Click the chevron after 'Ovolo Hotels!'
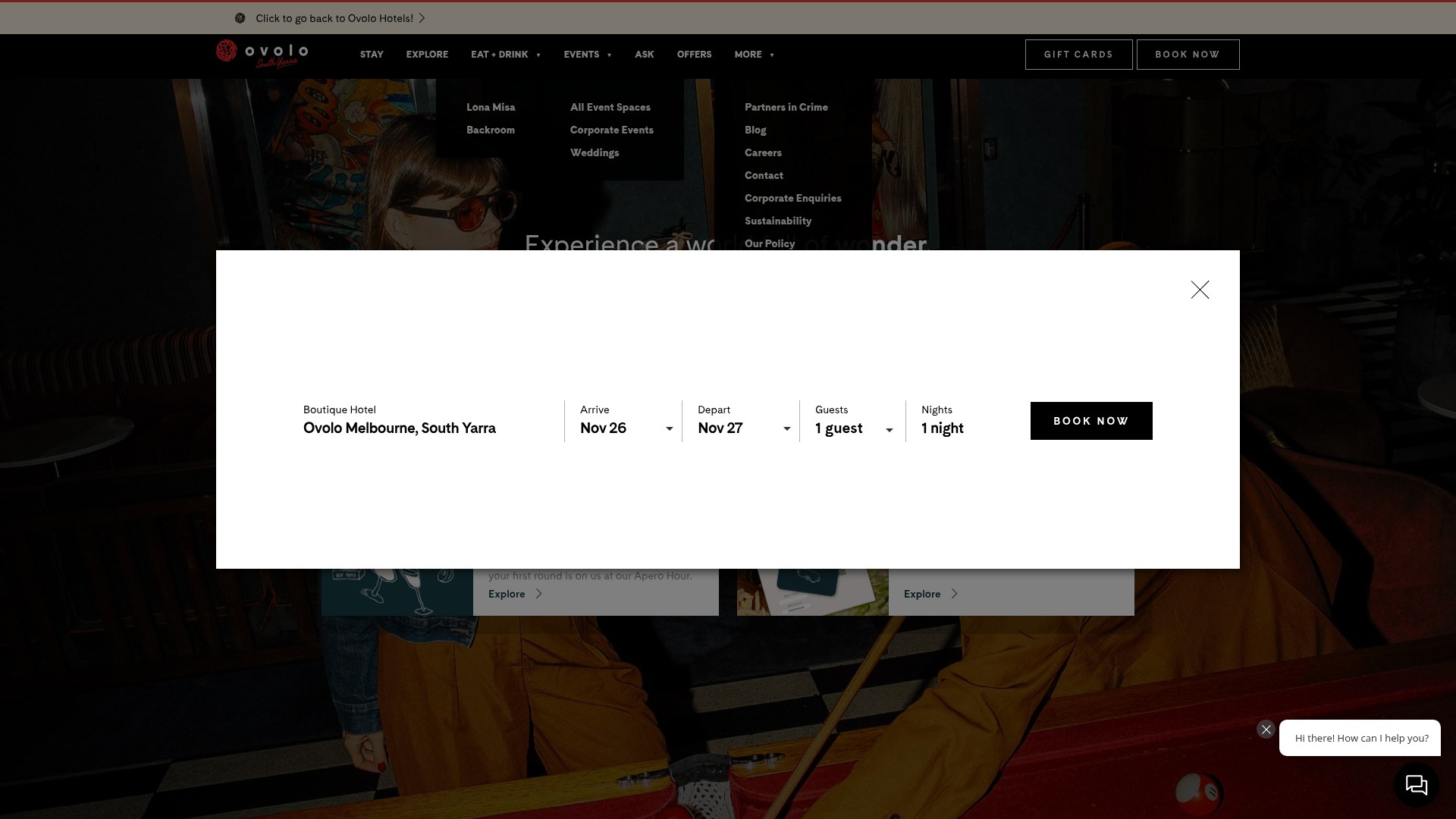 (x=422, y=18)
